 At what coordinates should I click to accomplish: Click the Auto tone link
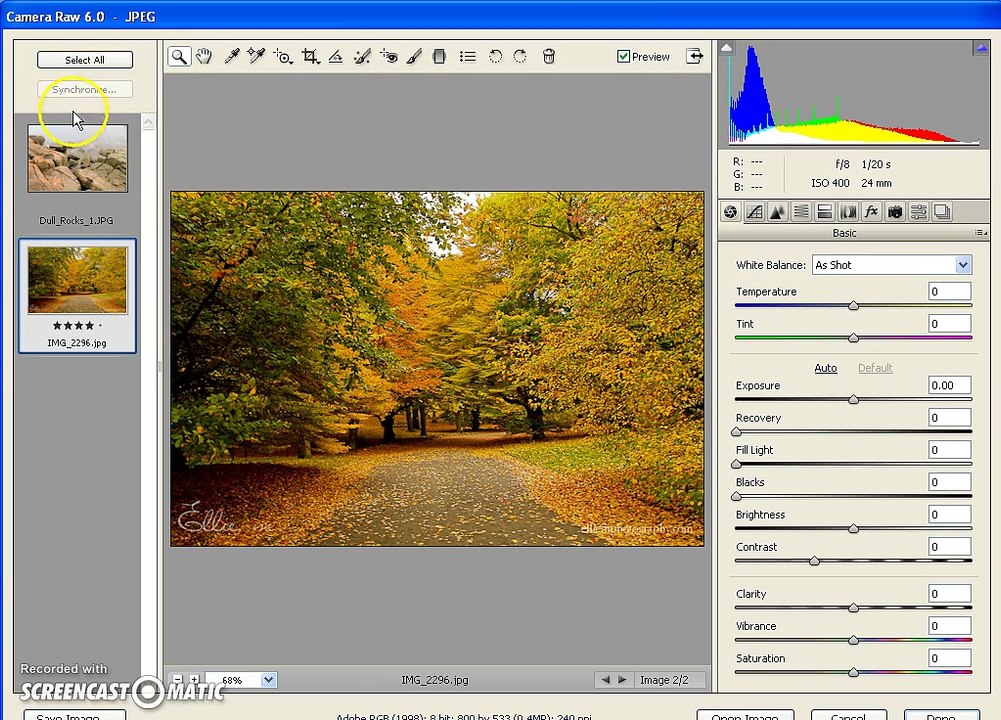pos(825,368)
